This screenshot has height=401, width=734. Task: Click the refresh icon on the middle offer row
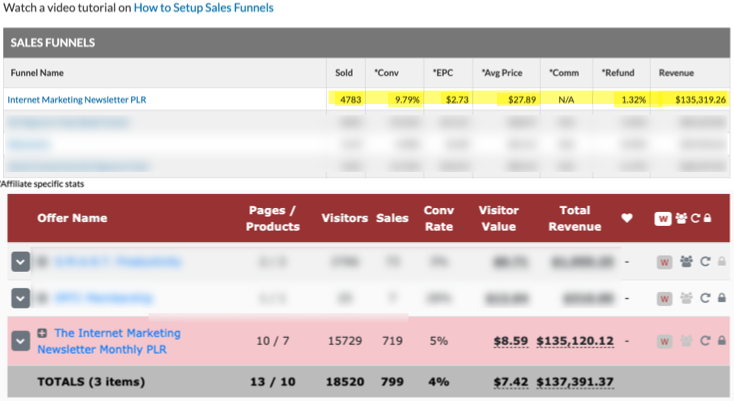[x=705, y=298]
